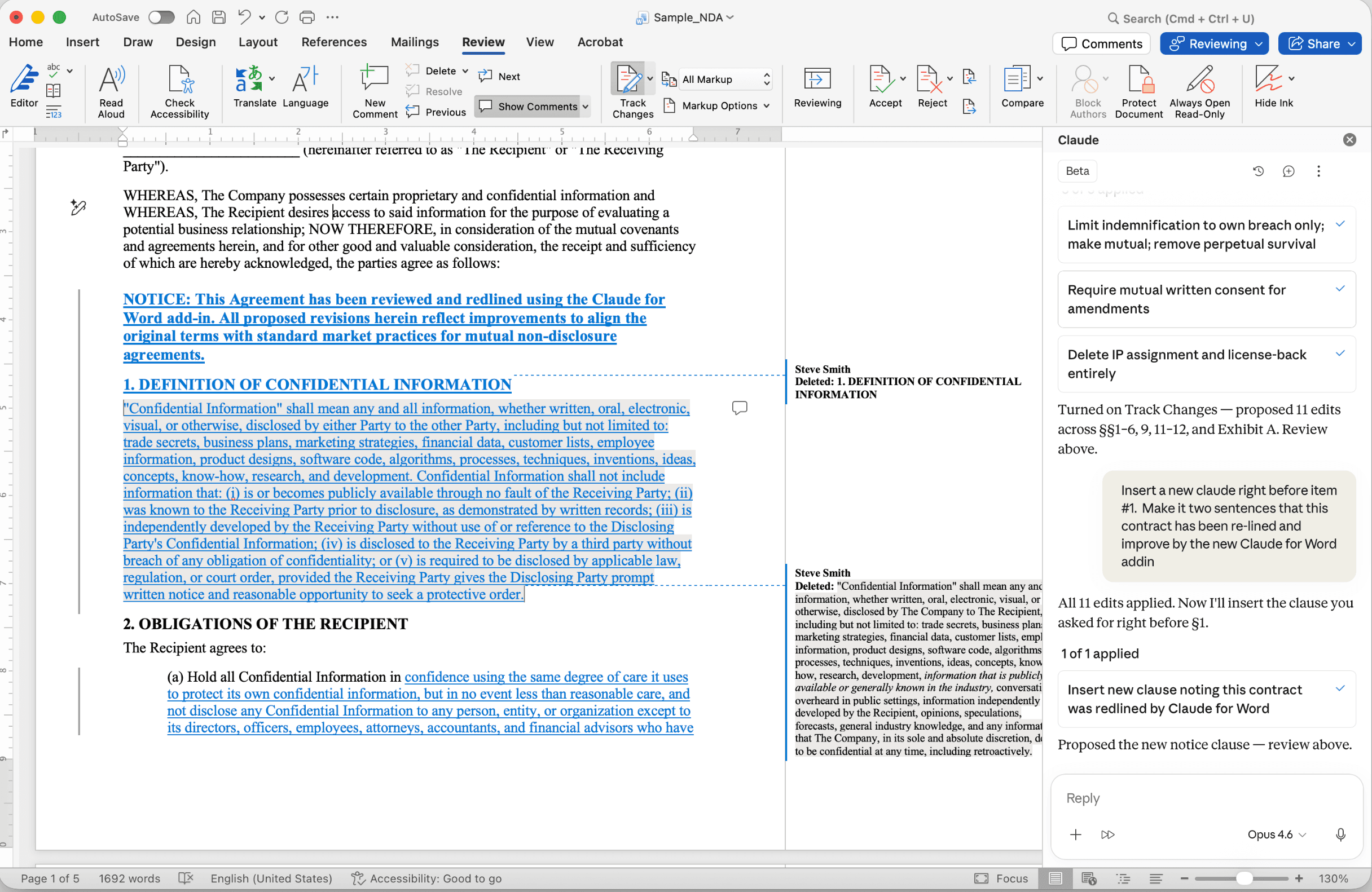Switch to Outline view
Screen dimensions: 1372x892
pos(1123,878)
